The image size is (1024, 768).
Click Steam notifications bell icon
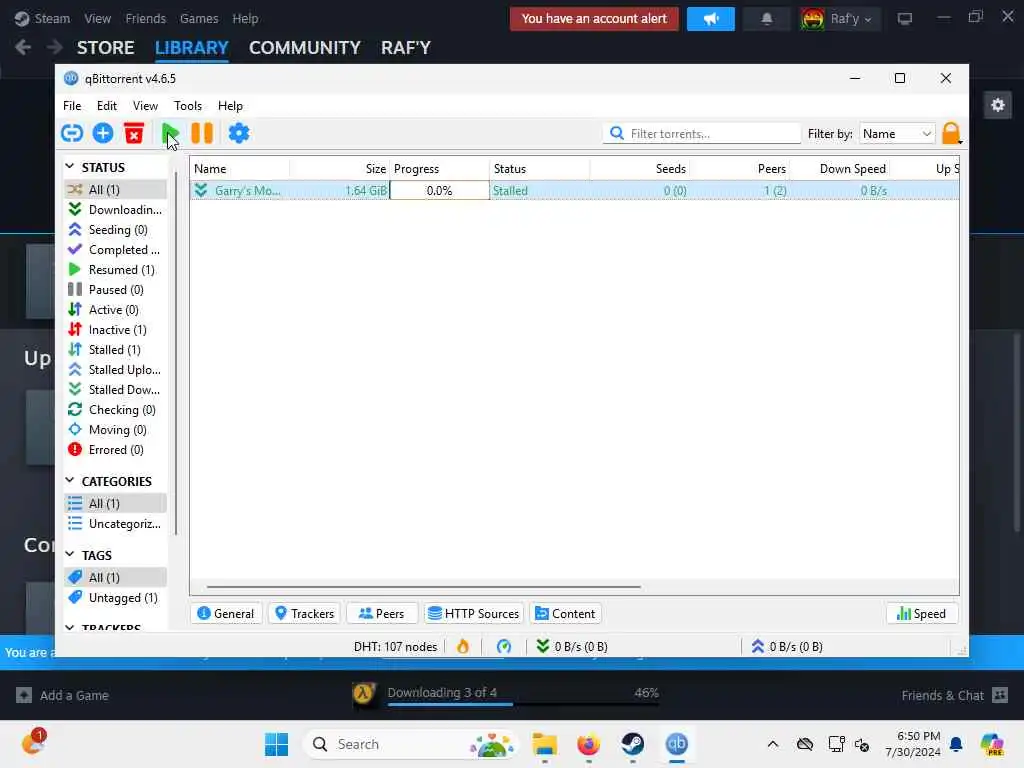pos(767,19)
